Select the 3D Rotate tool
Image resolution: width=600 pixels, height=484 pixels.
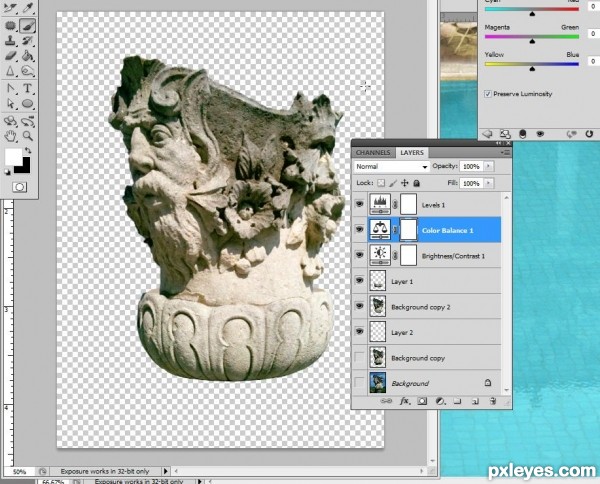[x=10, y=122]
